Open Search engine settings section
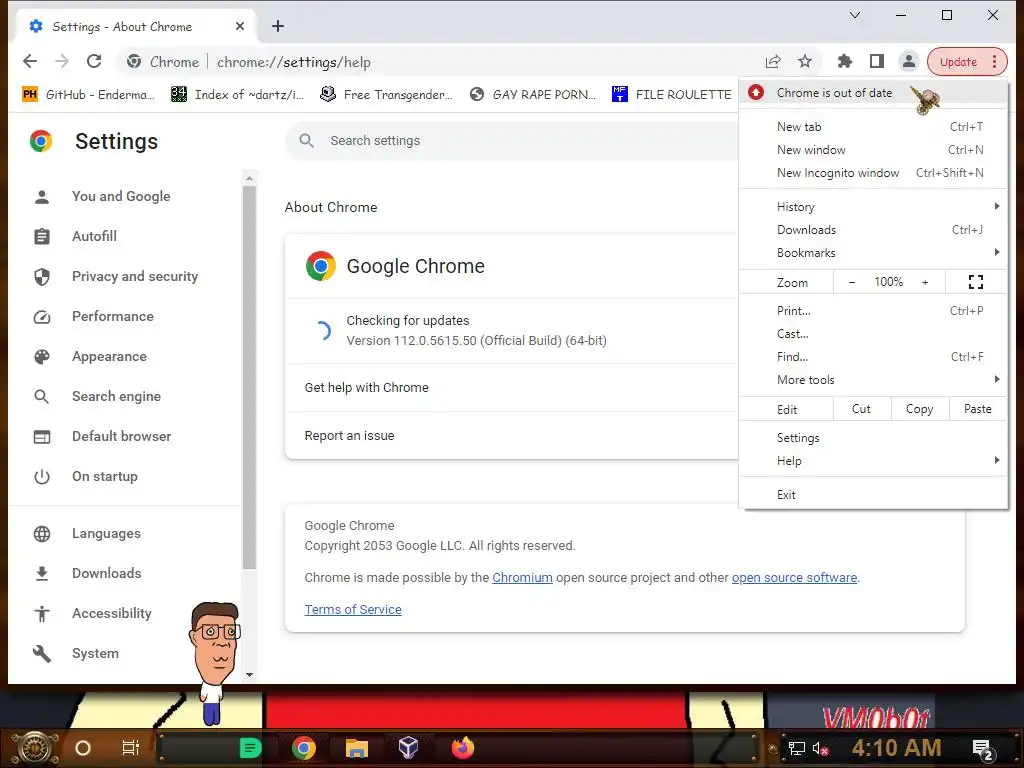The image size is (1024, 768). [x=116, y=396]
